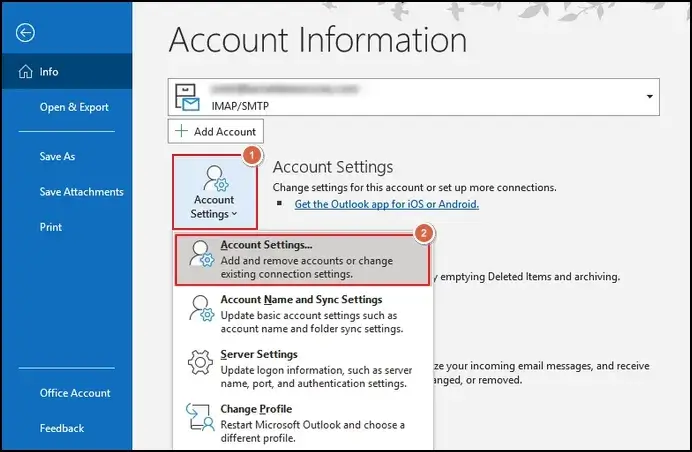692x452 pixels.
Task: Open the Account Settings dropdown button
Action: click(x=214, y=192)
